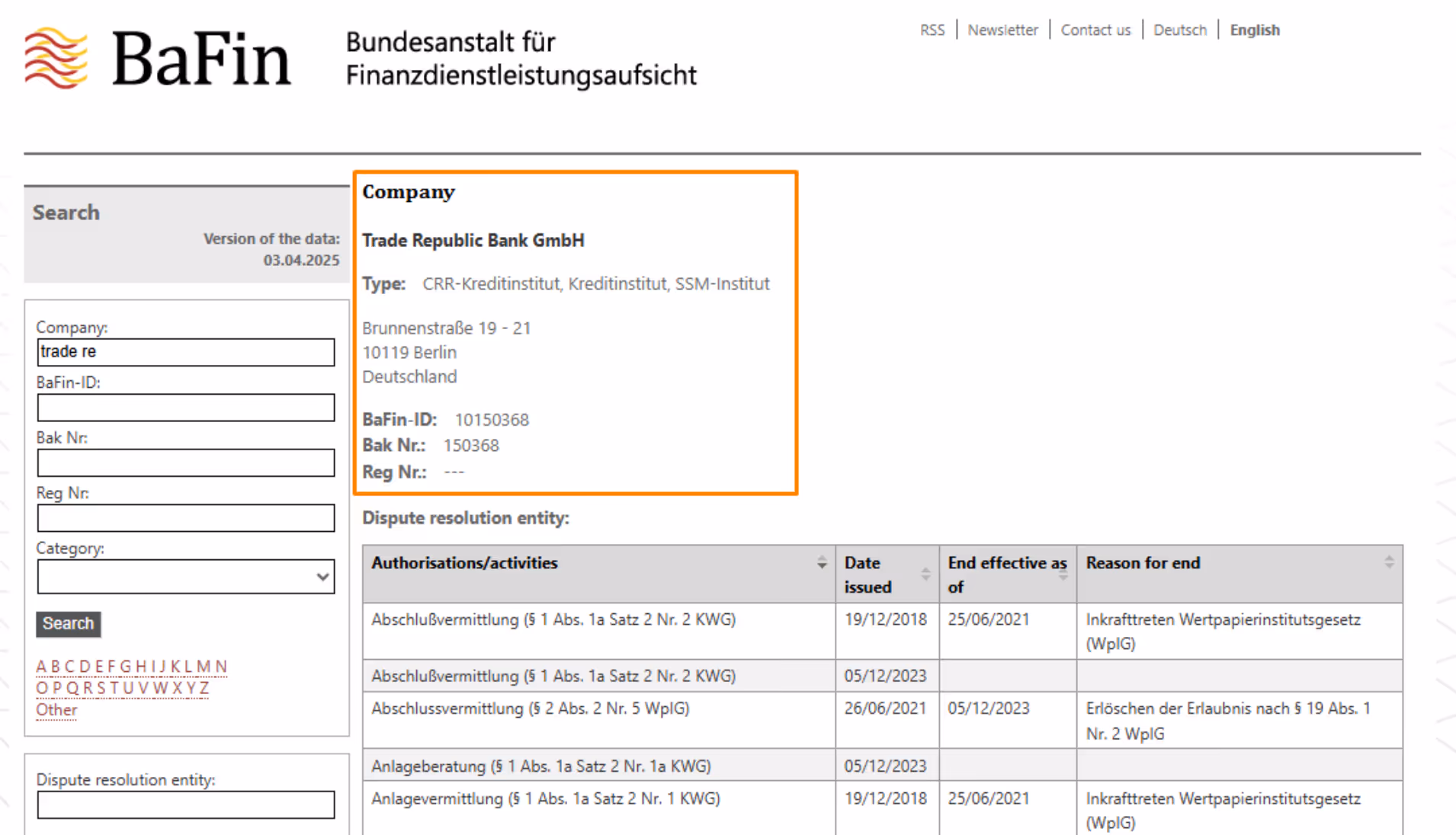1456x835 pixels.
Task: Click end date 05/12/2023 cell
Action: [x=989, y=709]
